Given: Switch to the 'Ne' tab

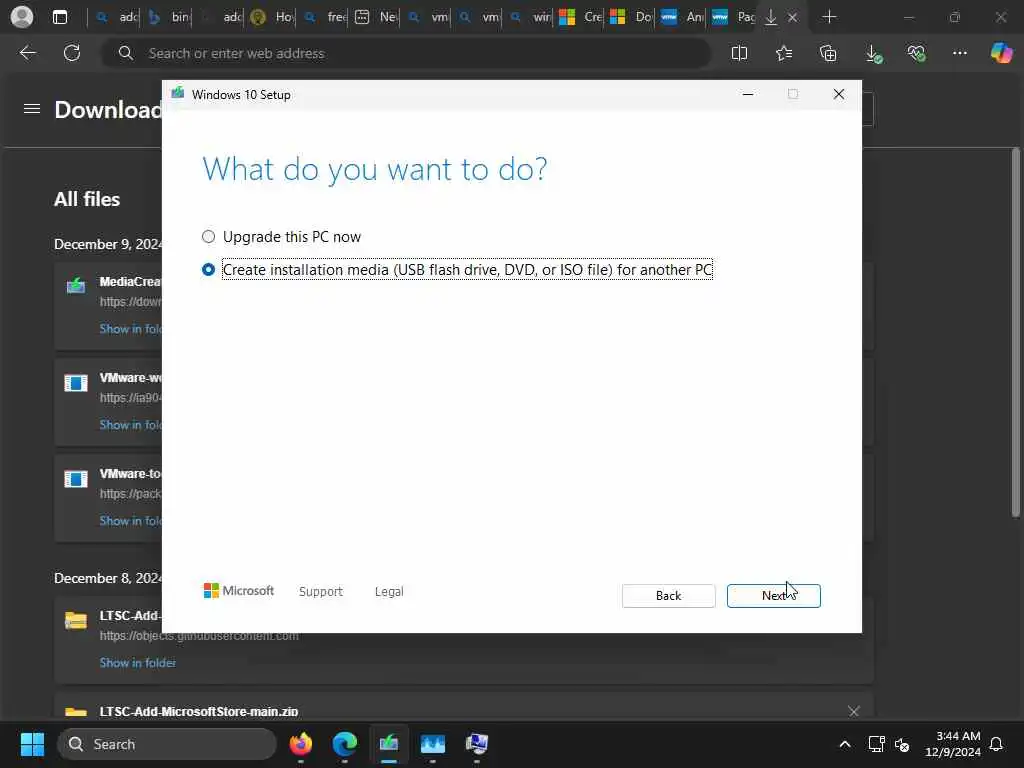Looking at the screenshot, I should (376, 17).
